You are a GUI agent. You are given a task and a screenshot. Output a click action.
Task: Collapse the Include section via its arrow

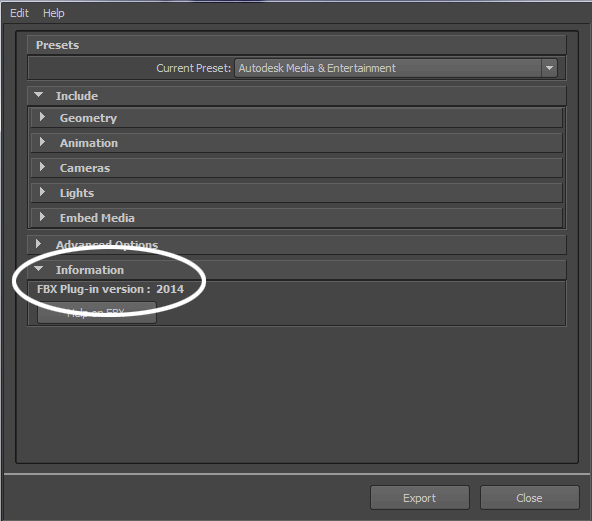[39, 95]
